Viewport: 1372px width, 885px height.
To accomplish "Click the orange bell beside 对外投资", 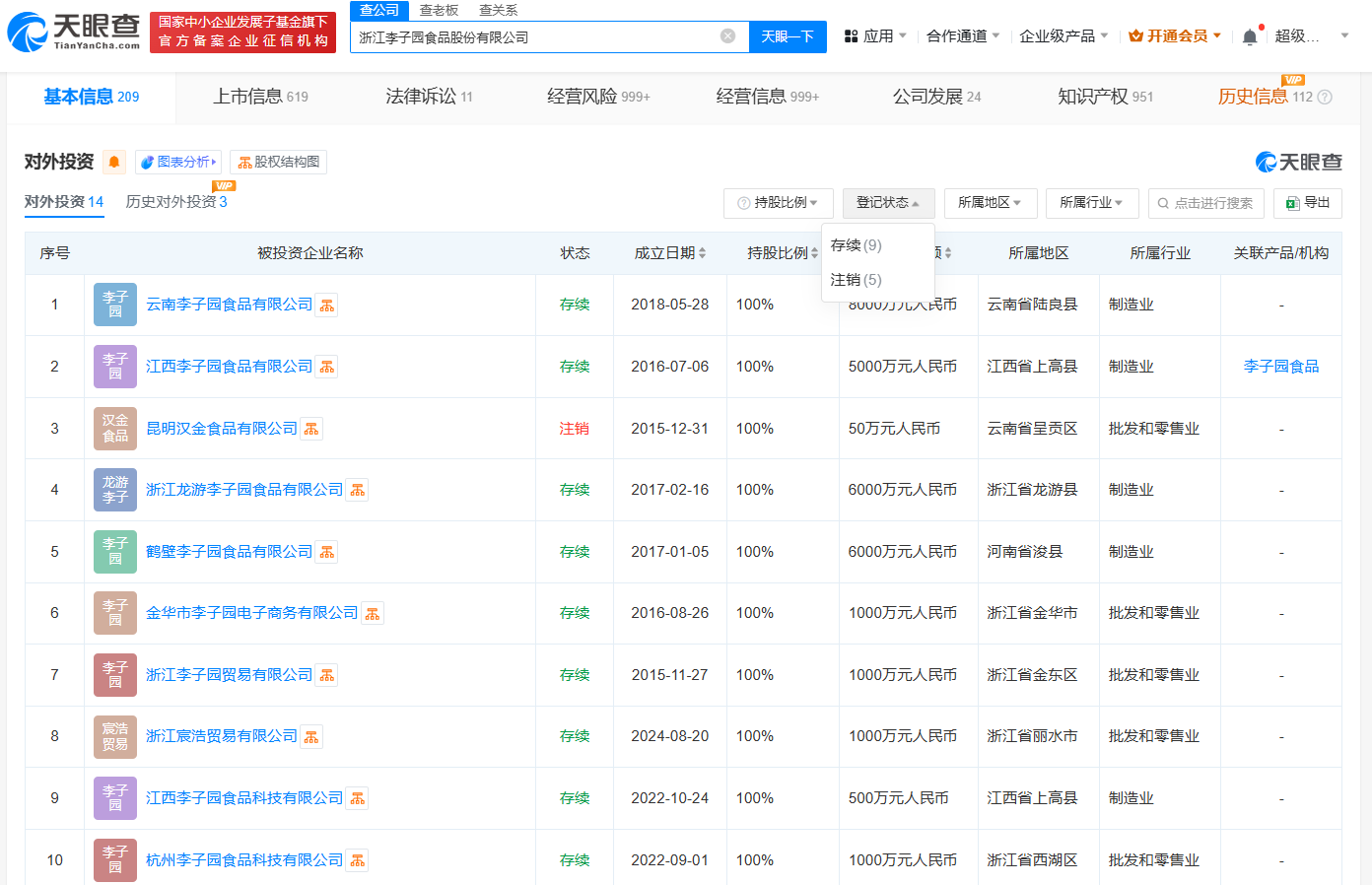I will [112, 162].
